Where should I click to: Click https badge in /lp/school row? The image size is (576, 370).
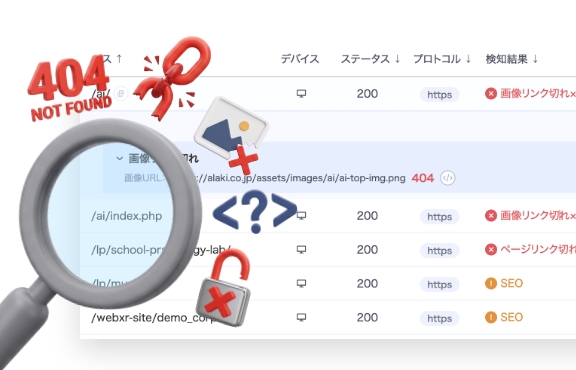439,251
